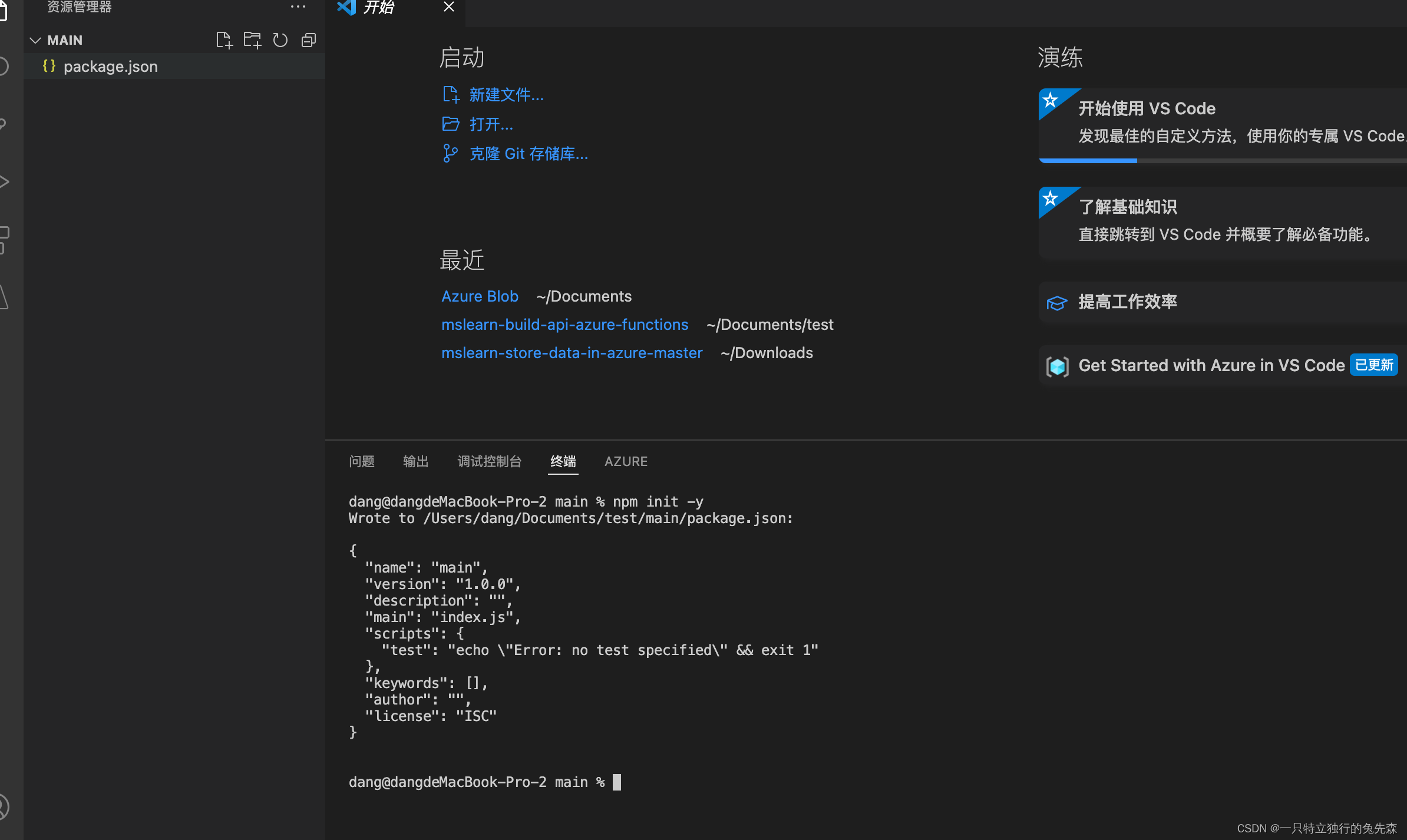This screenshot has width=1407, height=840.
Task: Switch to the 问题 panel tab
Action: pyautogui.click(x=361, y=461)
